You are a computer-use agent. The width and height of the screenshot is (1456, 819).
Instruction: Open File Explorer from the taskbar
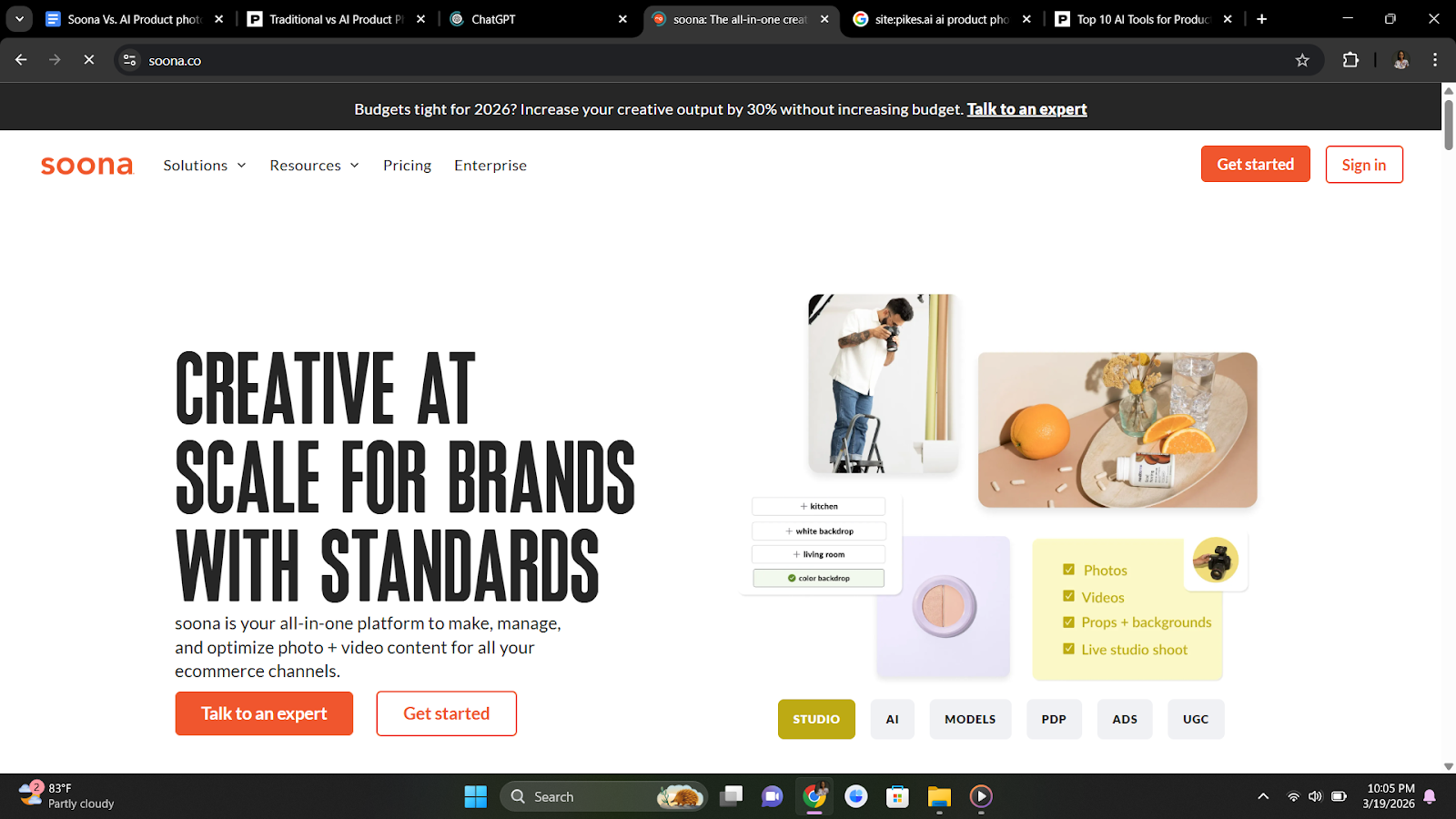(x=939, y=796)
